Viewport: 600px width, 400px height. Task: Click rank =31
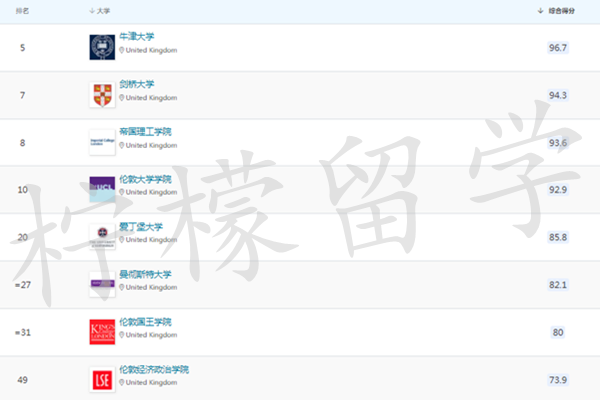click(23, 332)
